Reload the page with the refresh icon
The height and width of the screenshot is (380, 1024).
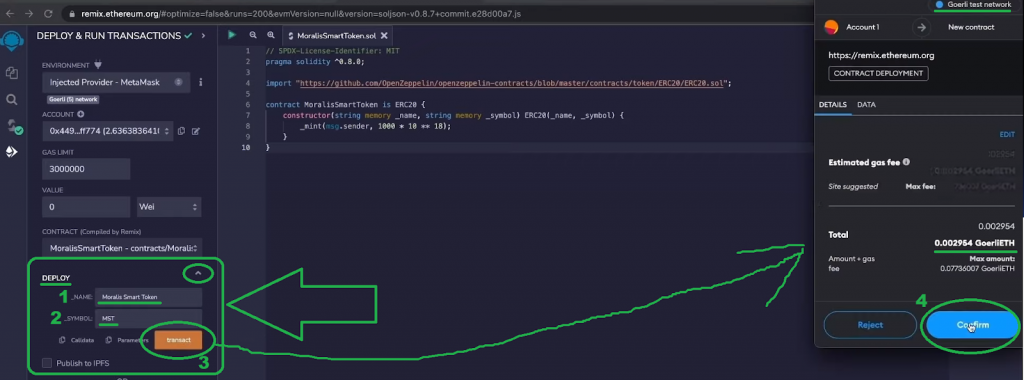[x=48, y=13]
